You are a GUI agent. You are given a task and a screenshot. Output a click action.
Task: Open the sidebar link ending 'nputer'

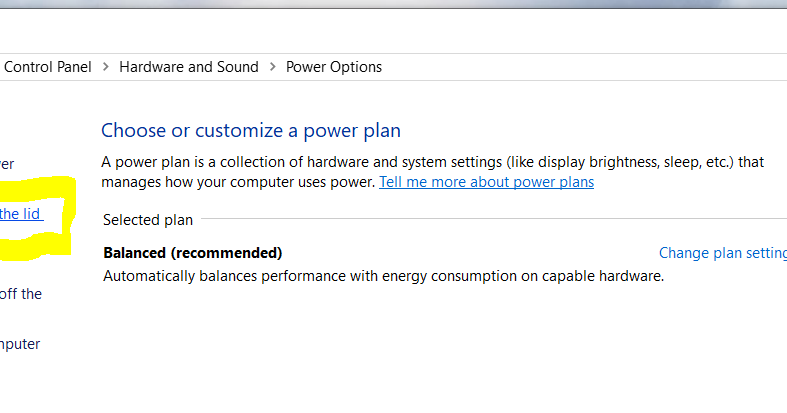coord(20,344)
